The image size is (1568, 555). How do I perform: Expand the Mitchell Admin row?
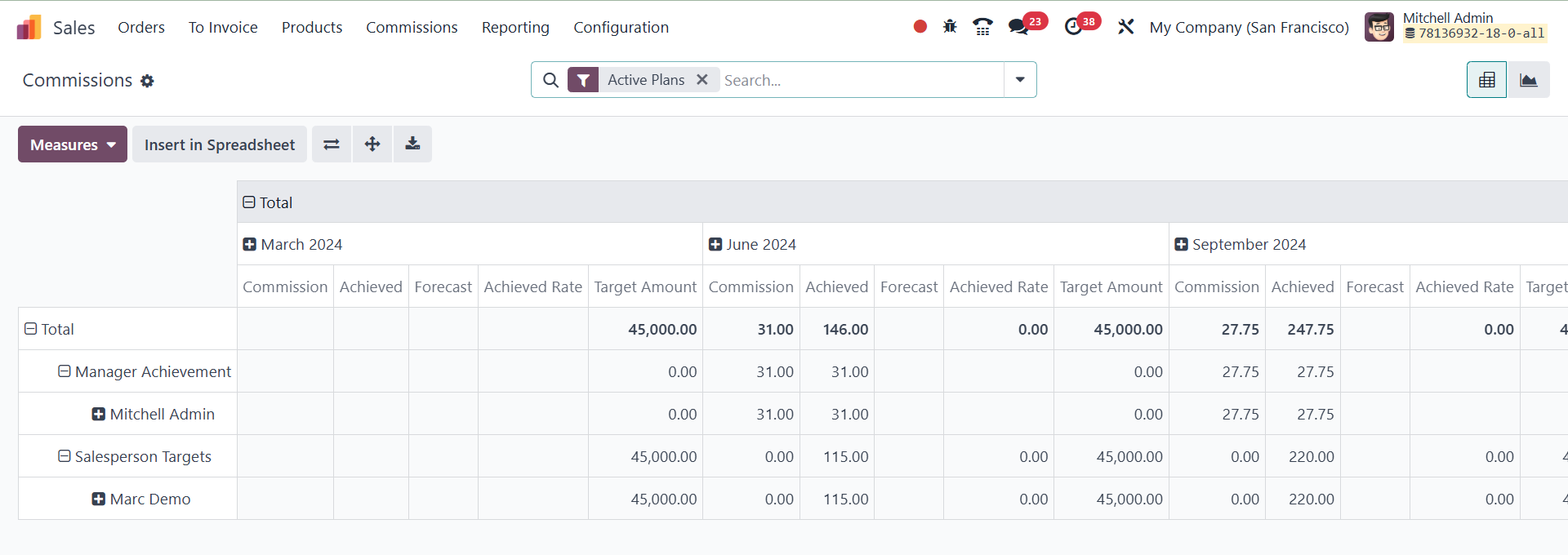(99, 414)
